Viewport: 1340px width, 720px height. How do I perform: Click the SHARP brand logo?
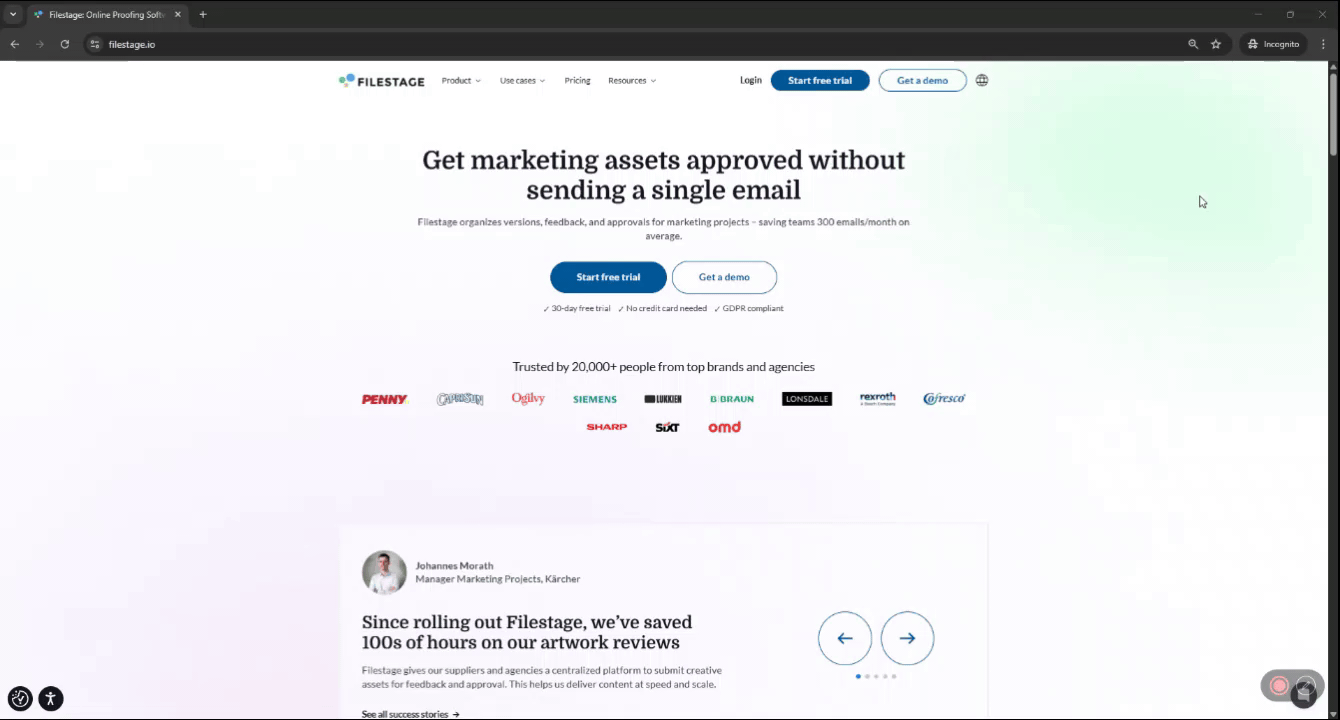tap(607, 427)
